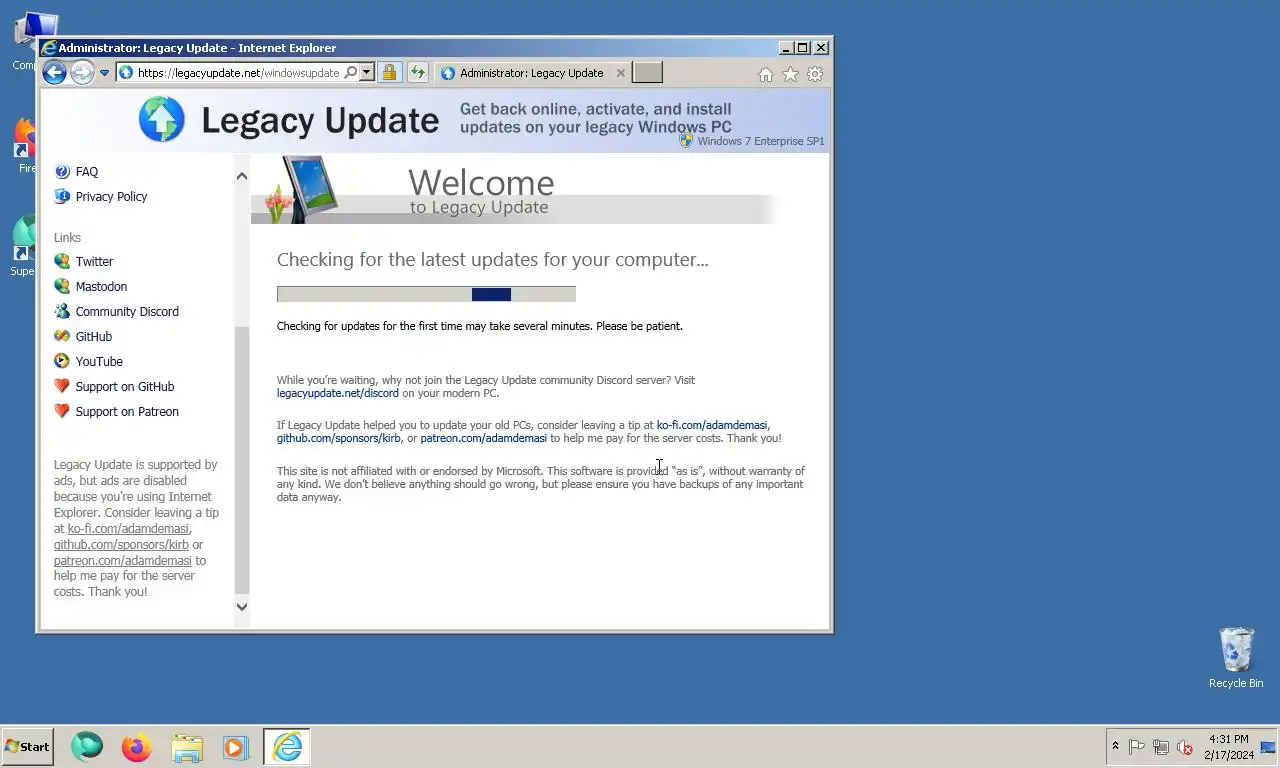The width and height of the screenshot is (1280, 768).
Task: Click the Twitter globe icon
Action: tap(62, 261)
